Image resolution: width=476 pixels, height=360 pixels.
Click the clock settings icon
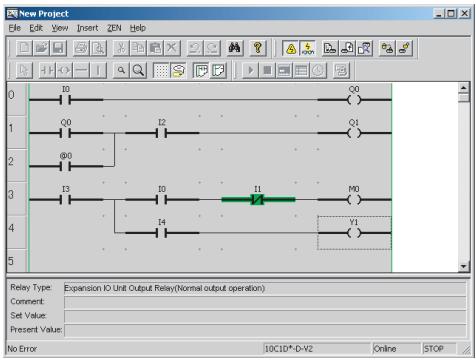(318, 70)
